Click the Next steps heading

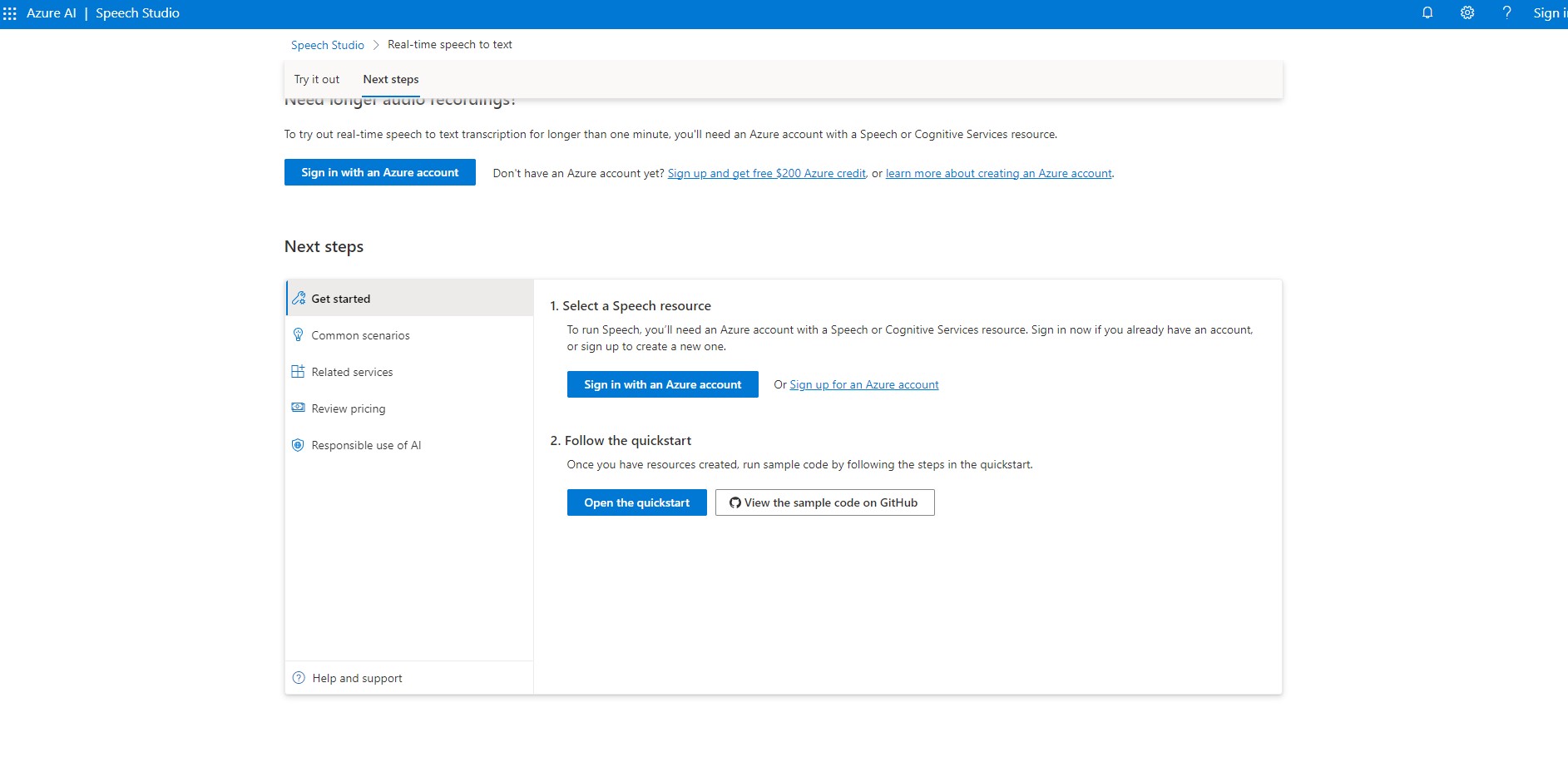[x=324, y=246]
